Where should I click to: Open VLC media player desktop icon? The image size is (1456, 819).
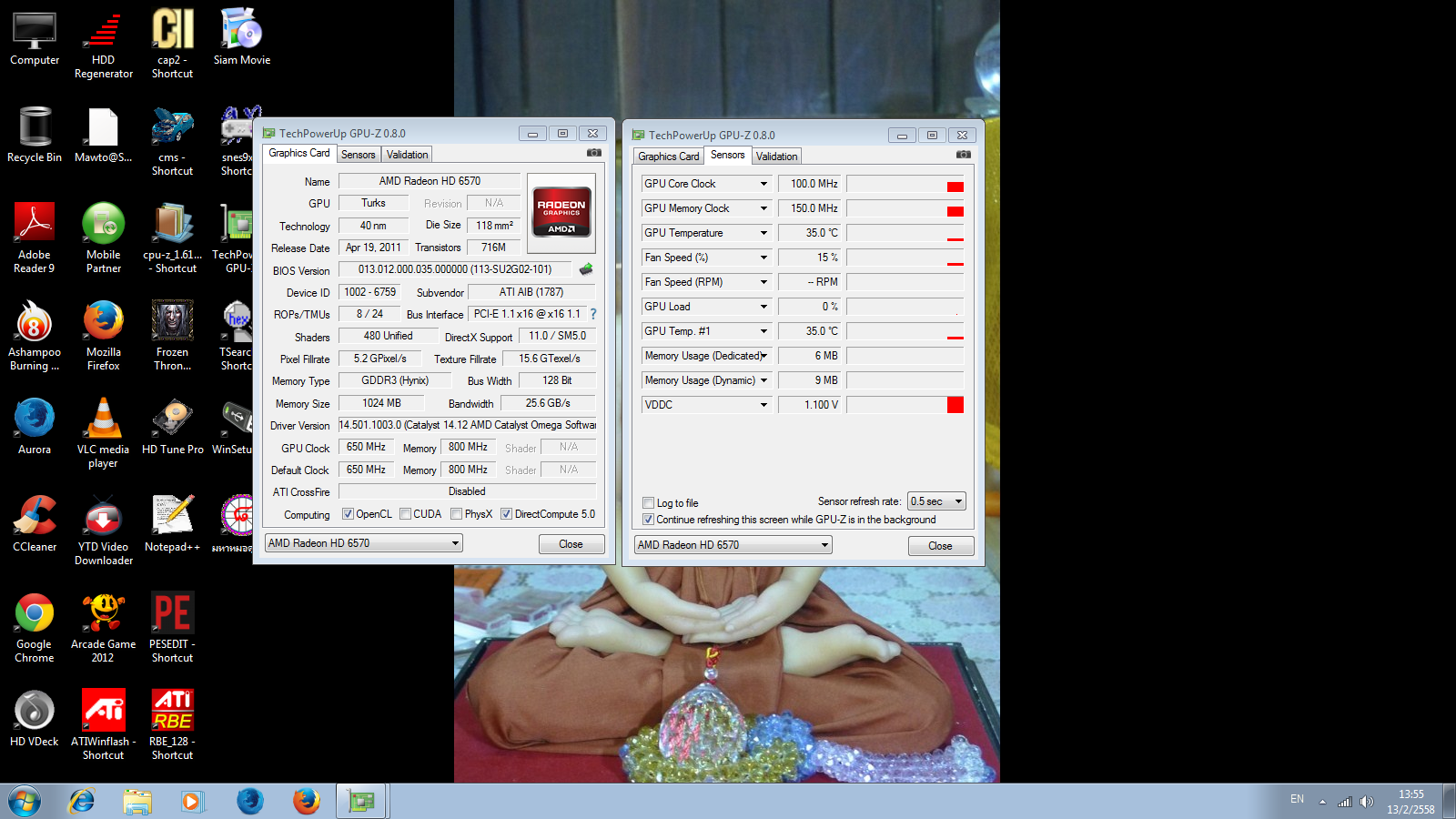[104, 433]
